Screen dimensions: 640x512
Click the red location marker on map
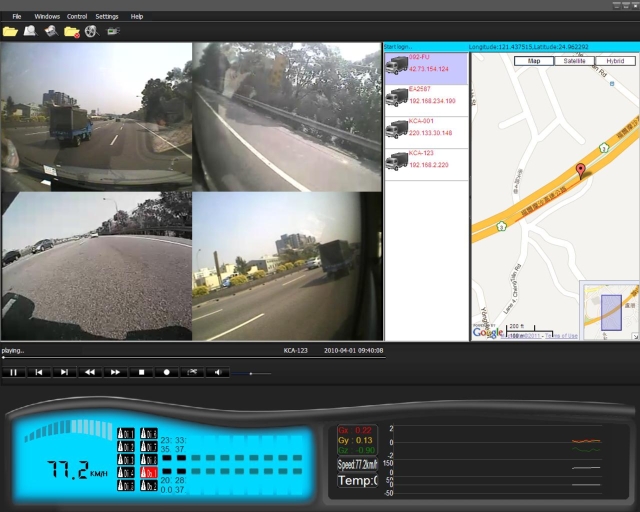click(x=580, y=170)
